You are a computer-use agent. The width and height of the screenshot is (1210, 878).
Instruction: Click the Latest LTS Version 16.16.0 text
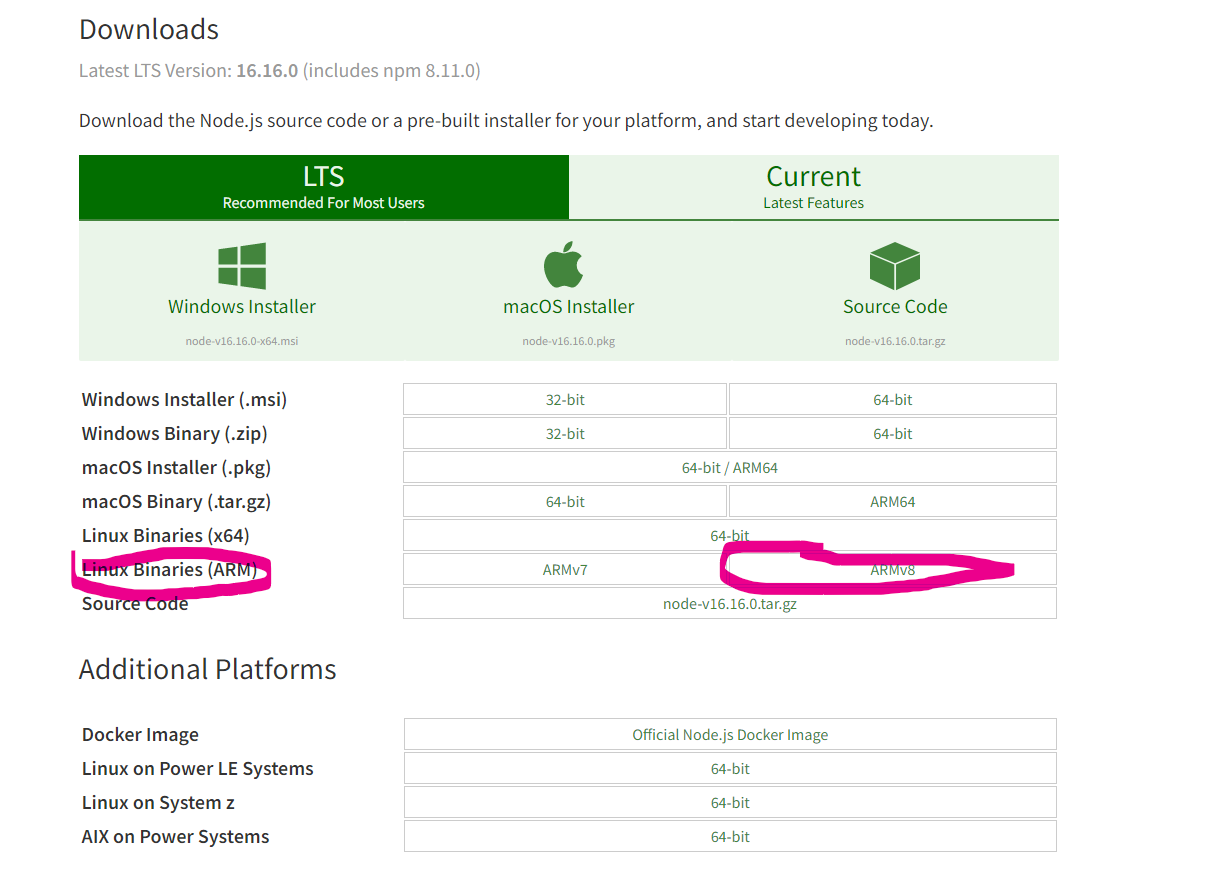pos(280,71)
